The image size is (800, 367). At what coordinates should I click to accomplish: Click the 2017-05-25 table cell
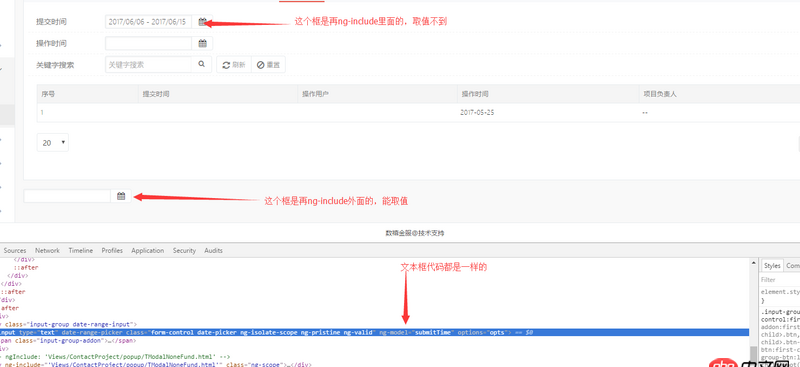pos(477,113)
